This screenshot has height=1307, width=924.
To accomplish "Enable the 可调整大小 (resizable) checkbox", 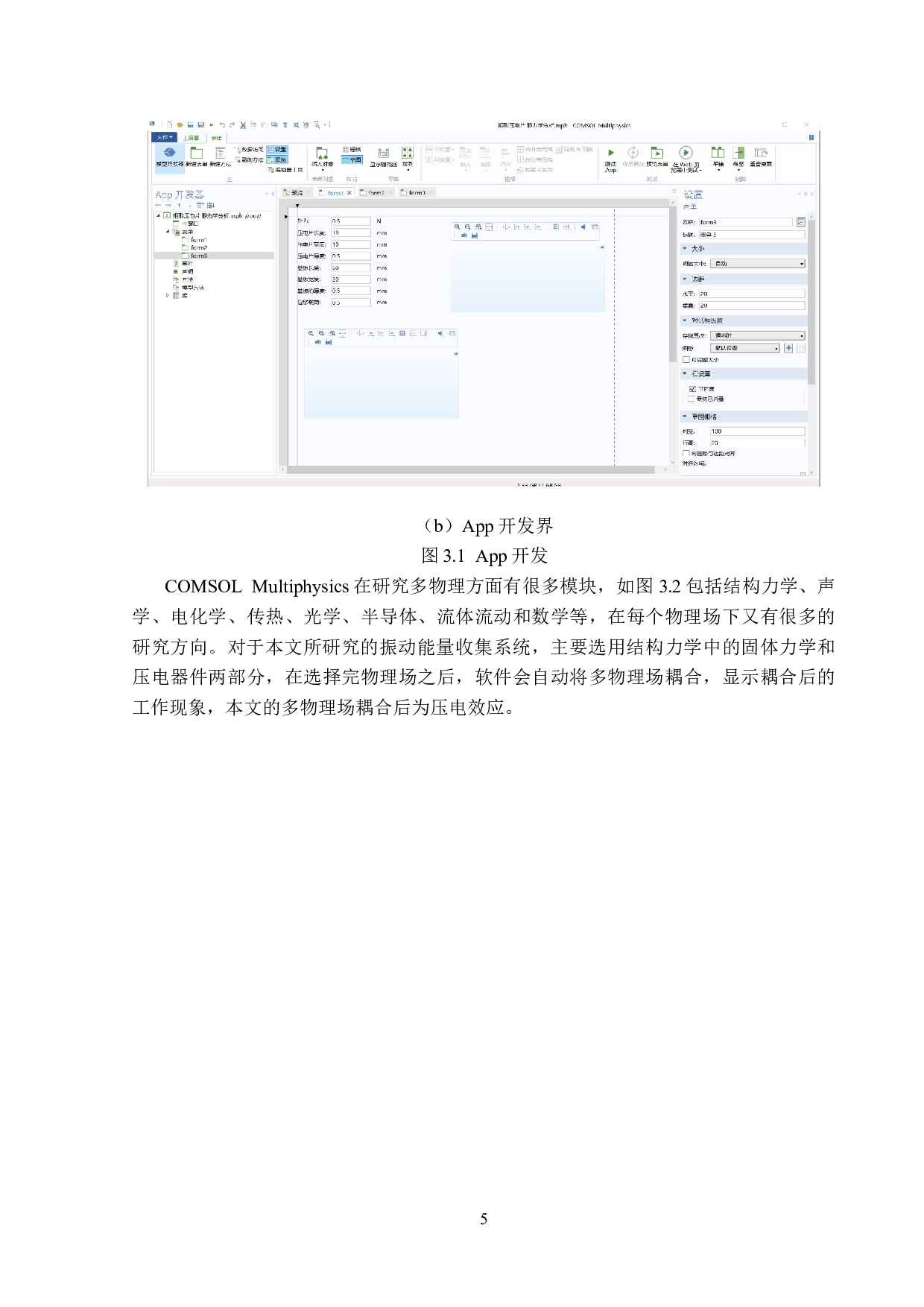I will click(x=686, y=360).
